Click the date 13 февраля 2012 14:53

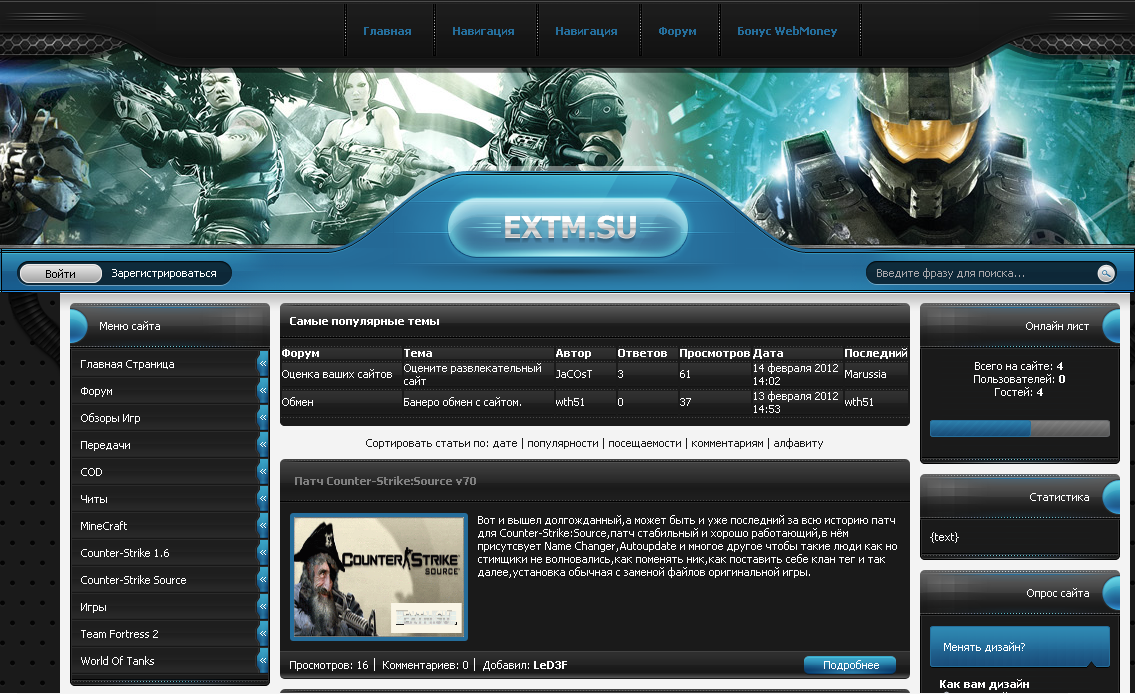[x=795, y=402]
